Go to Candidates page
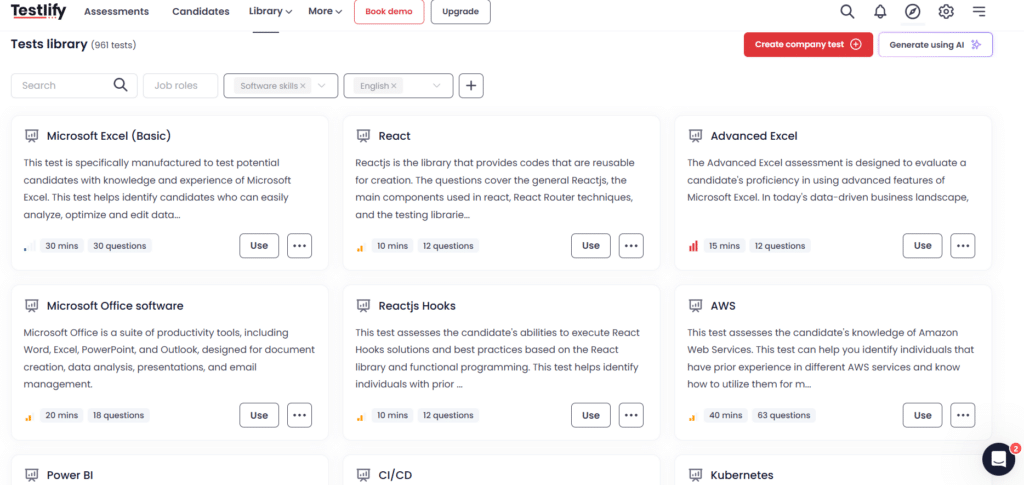Viewport: 1024px width, 485px height. (x=200, y=11)
